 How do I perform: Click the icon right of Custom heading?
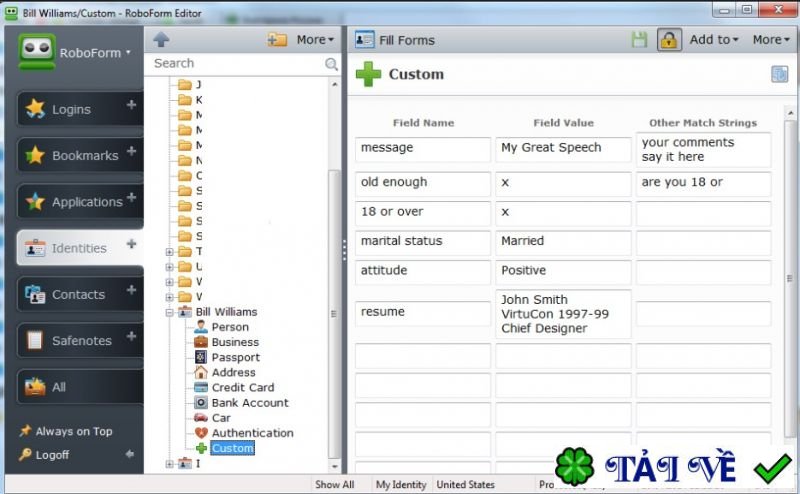click(x=779, y=74)
